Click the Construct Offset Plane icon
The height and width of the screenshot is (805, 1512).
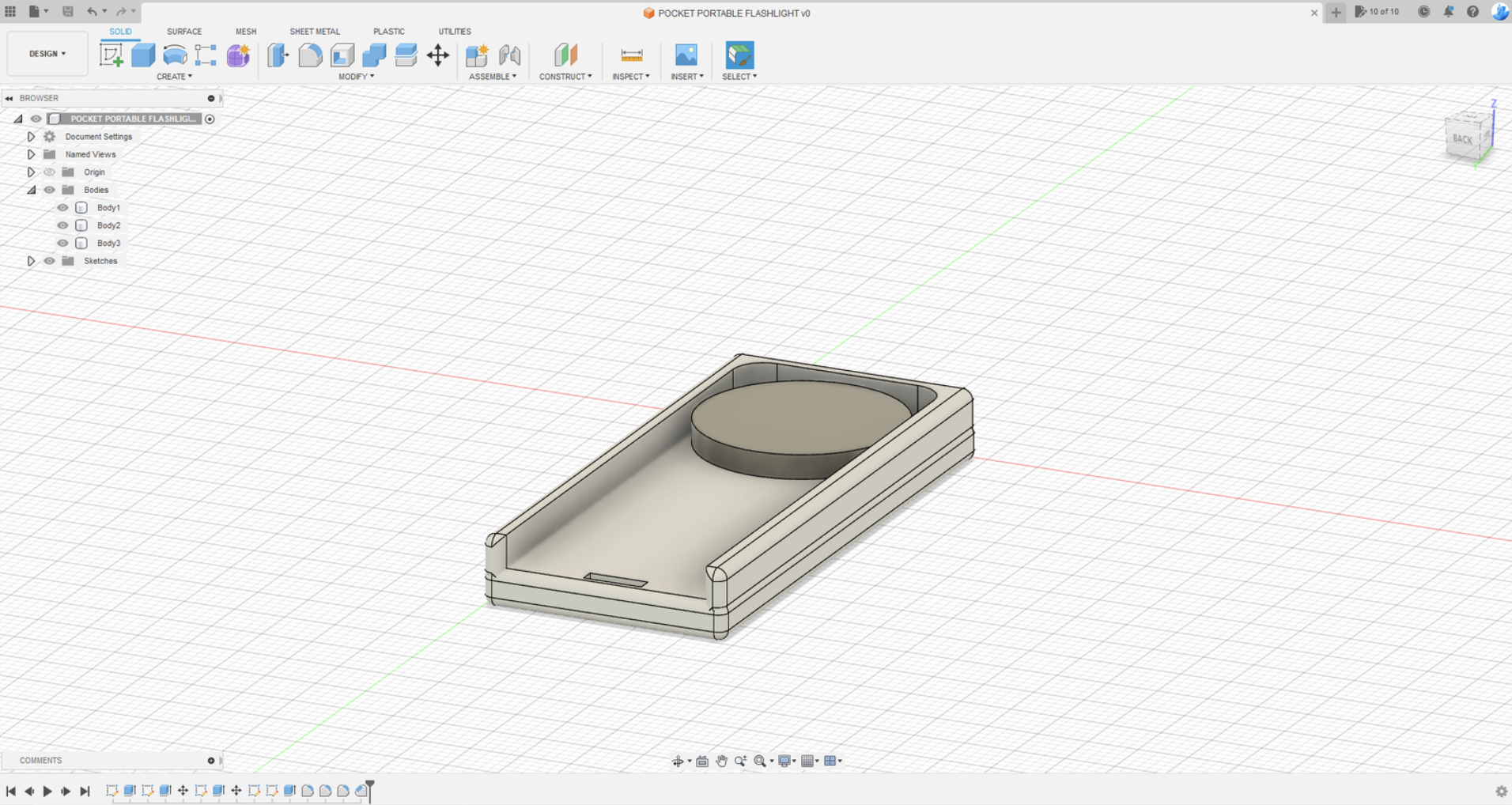(565, 55)
